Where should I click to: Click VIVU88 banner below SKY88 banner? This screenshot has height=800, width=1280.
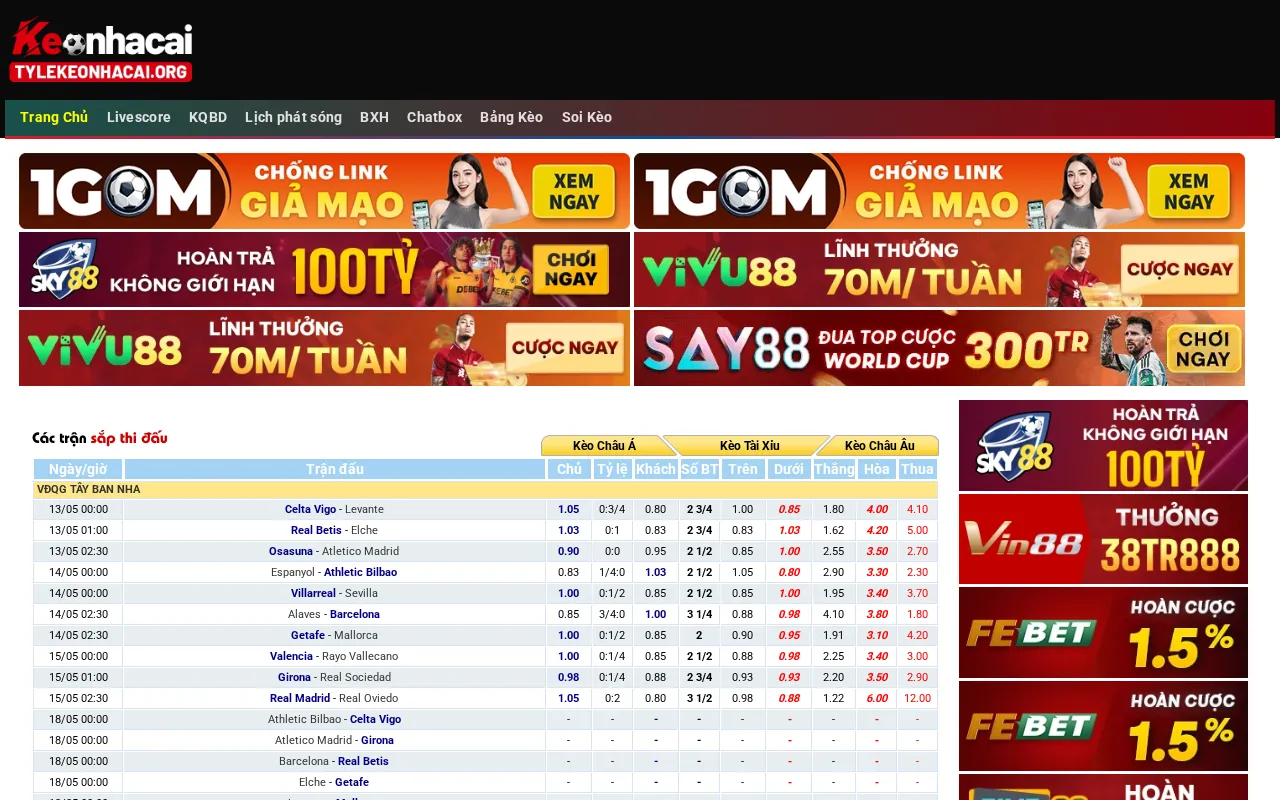coord(324,348)
